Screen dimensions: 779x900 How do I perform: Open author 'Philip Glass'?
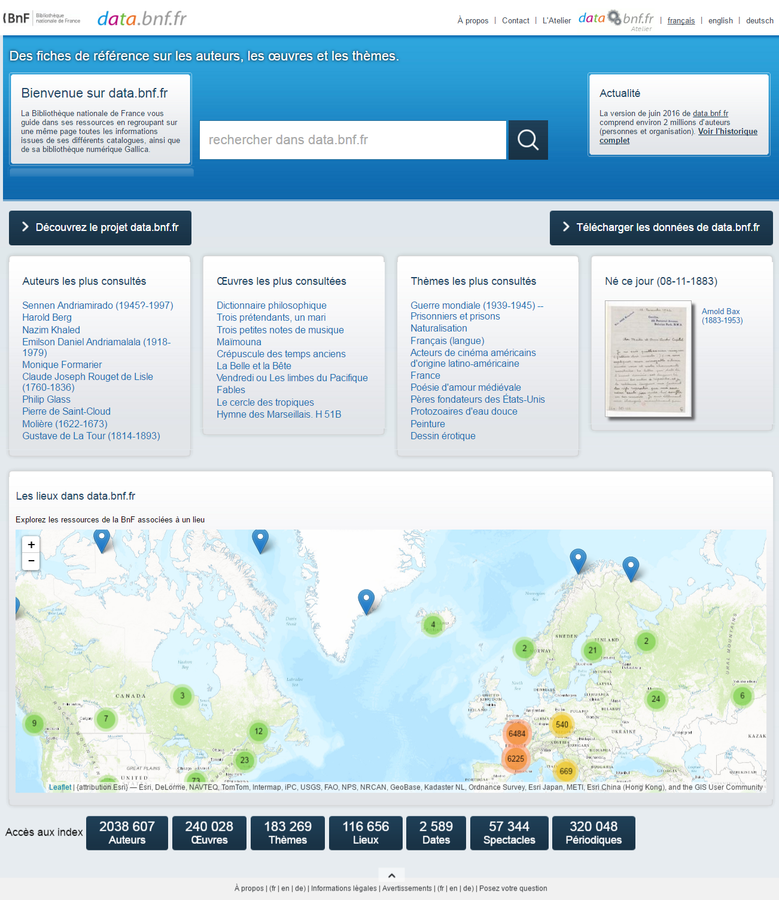[x=46, y=399]
